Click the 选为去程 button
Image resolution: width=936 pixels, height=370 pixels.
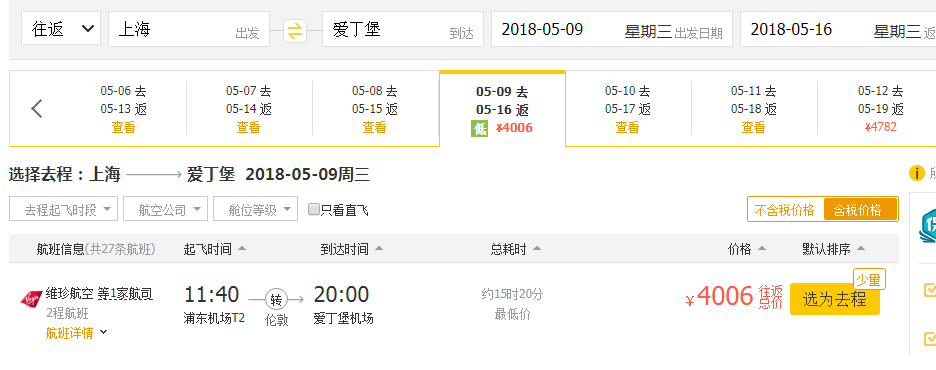[x=834, y=298]
